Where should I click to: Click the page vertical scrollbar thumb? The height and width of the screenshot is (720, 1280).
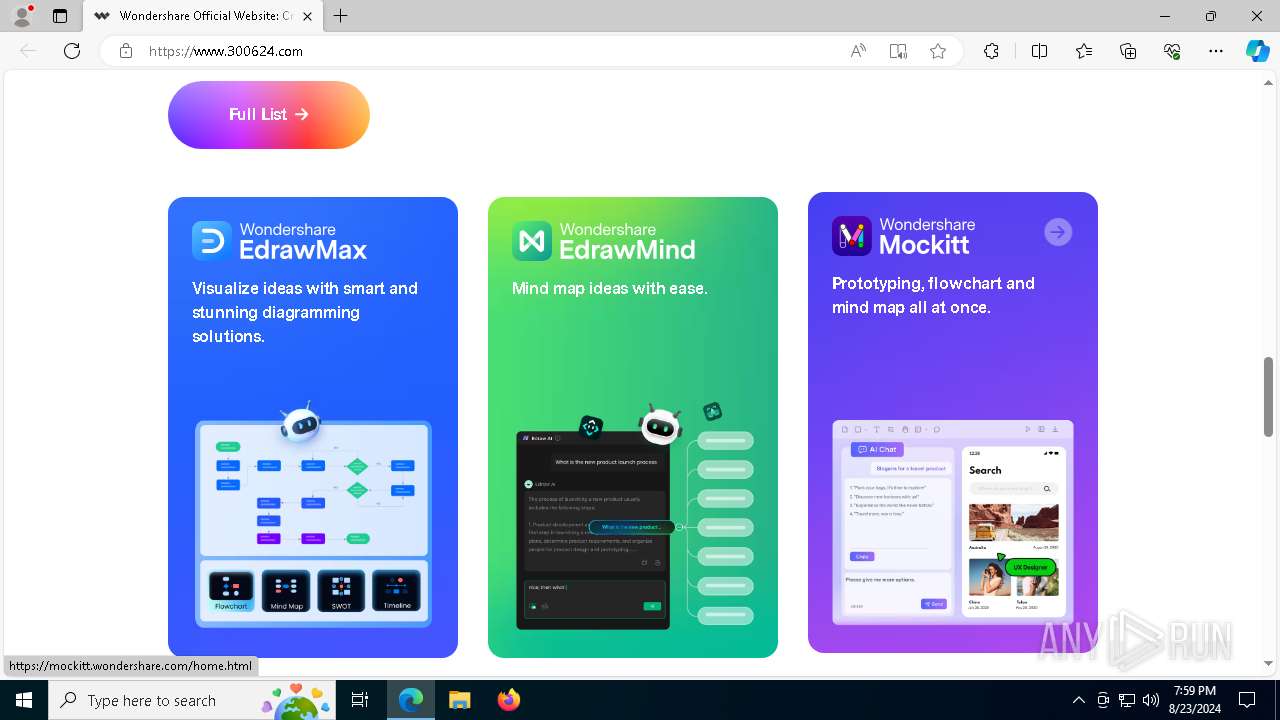[x=1269, y=396]
